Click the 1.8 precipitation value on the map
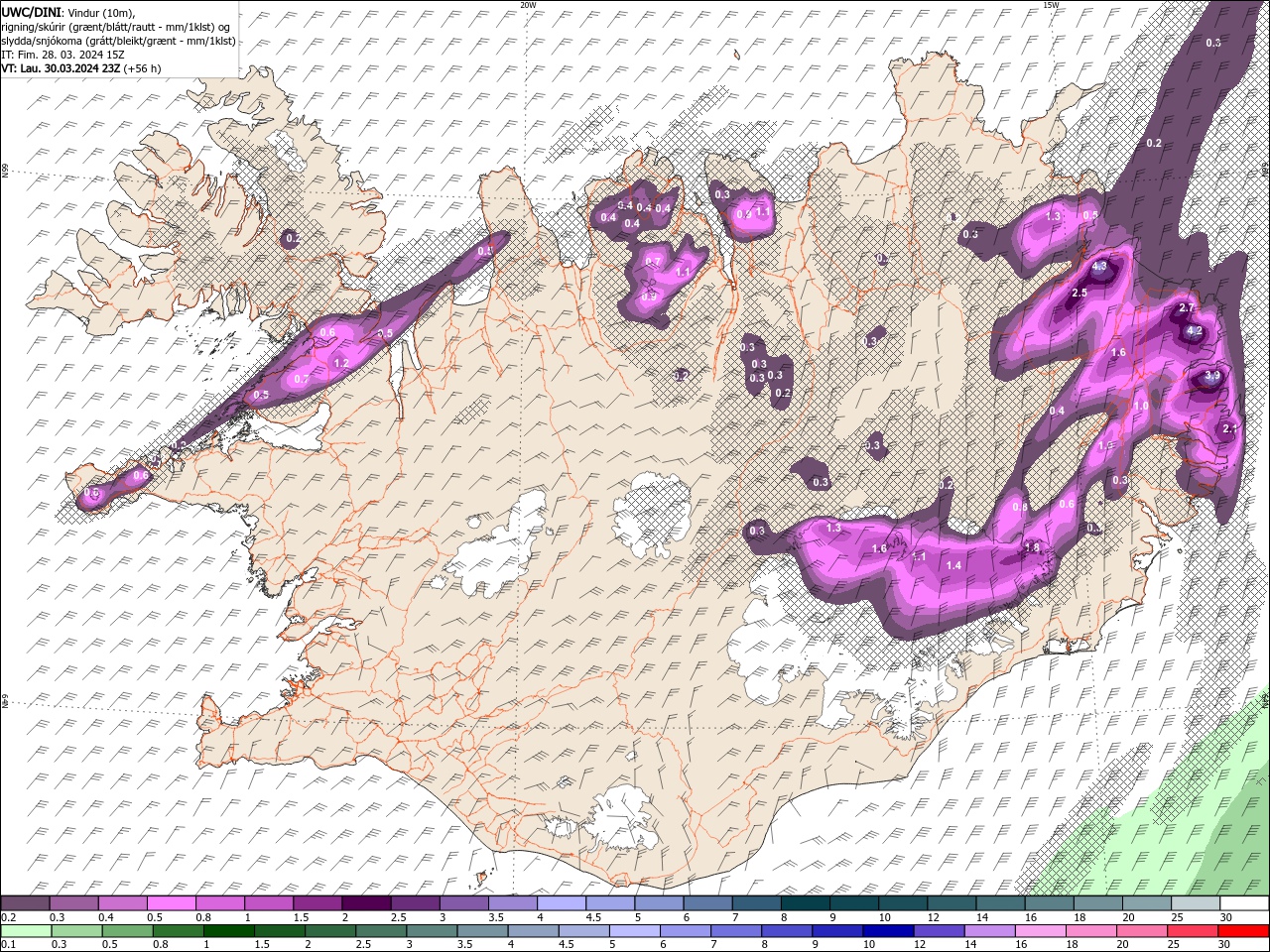 tap(1032, 548)
